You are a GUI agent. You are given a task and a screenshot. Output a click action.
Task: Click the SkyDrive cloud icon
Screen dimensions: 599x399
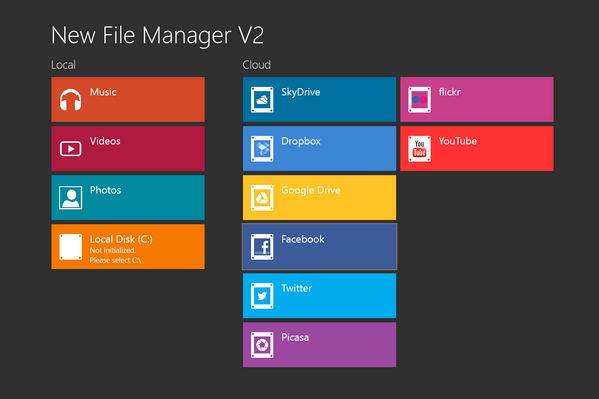click(x=262, y=100)
